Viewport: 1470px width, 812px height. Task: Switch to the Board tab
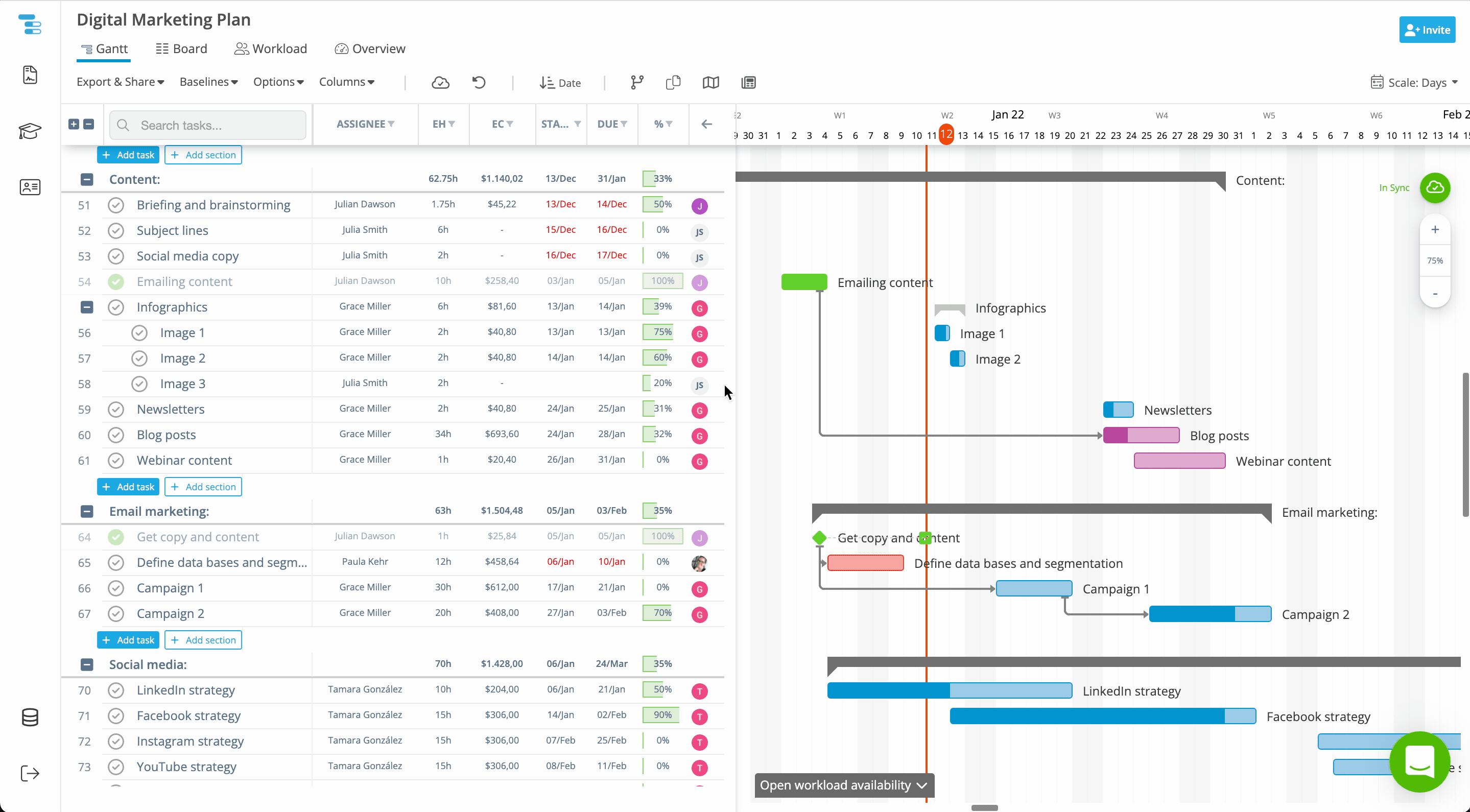coord(181,49)
